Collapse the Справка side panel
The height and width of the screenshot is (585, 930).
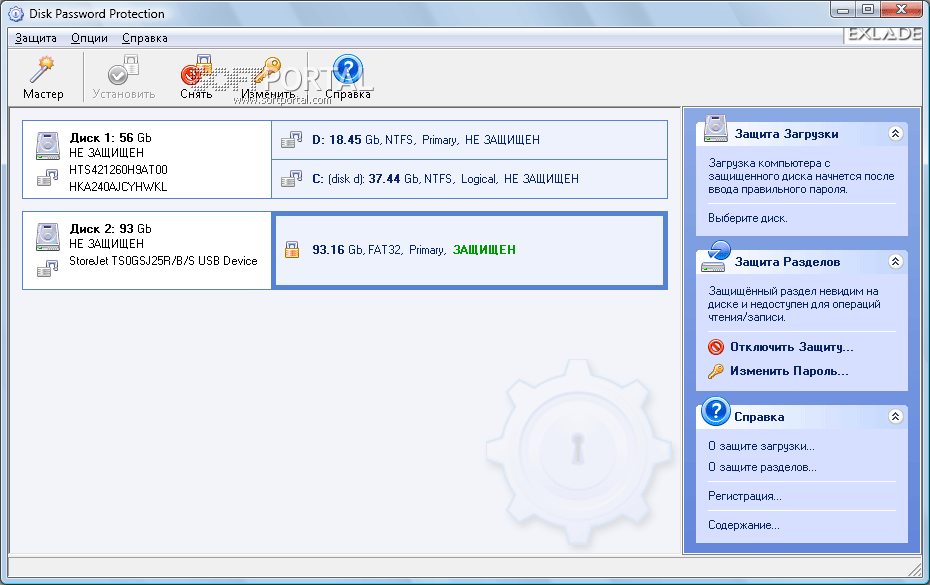point(896,417)
